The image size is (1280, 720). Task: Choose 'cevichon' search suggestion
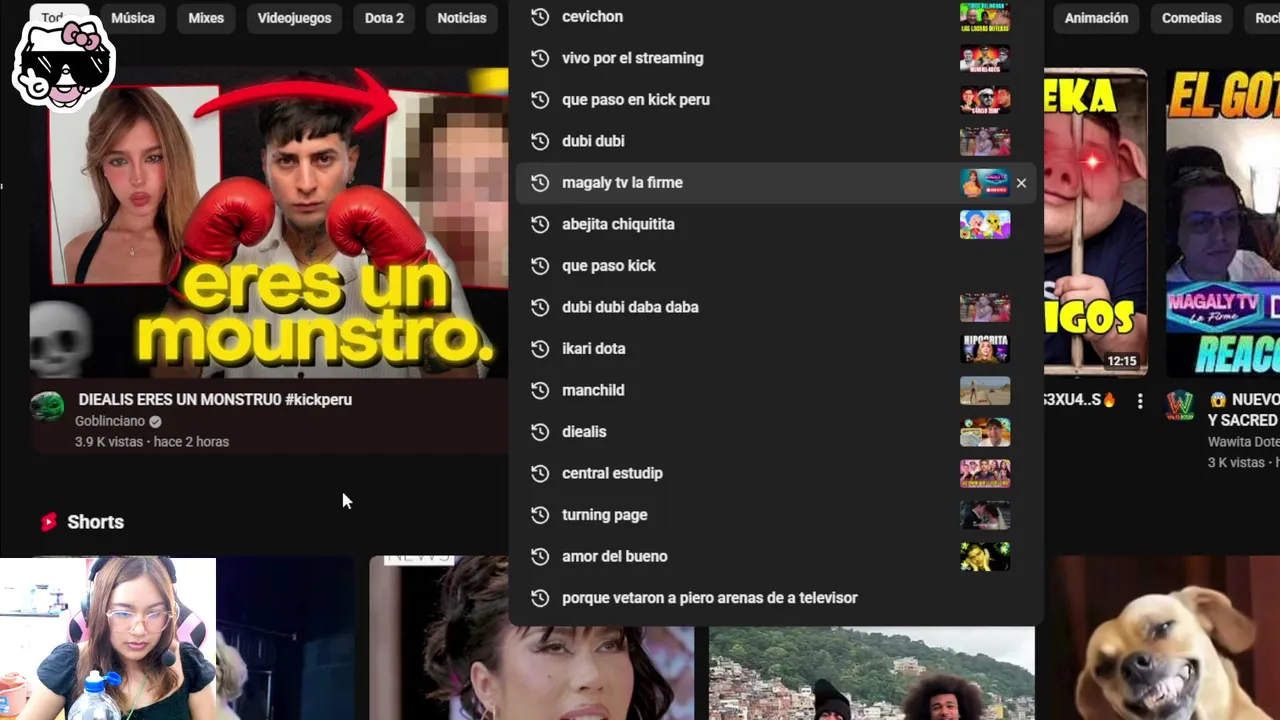click(775, 17)
